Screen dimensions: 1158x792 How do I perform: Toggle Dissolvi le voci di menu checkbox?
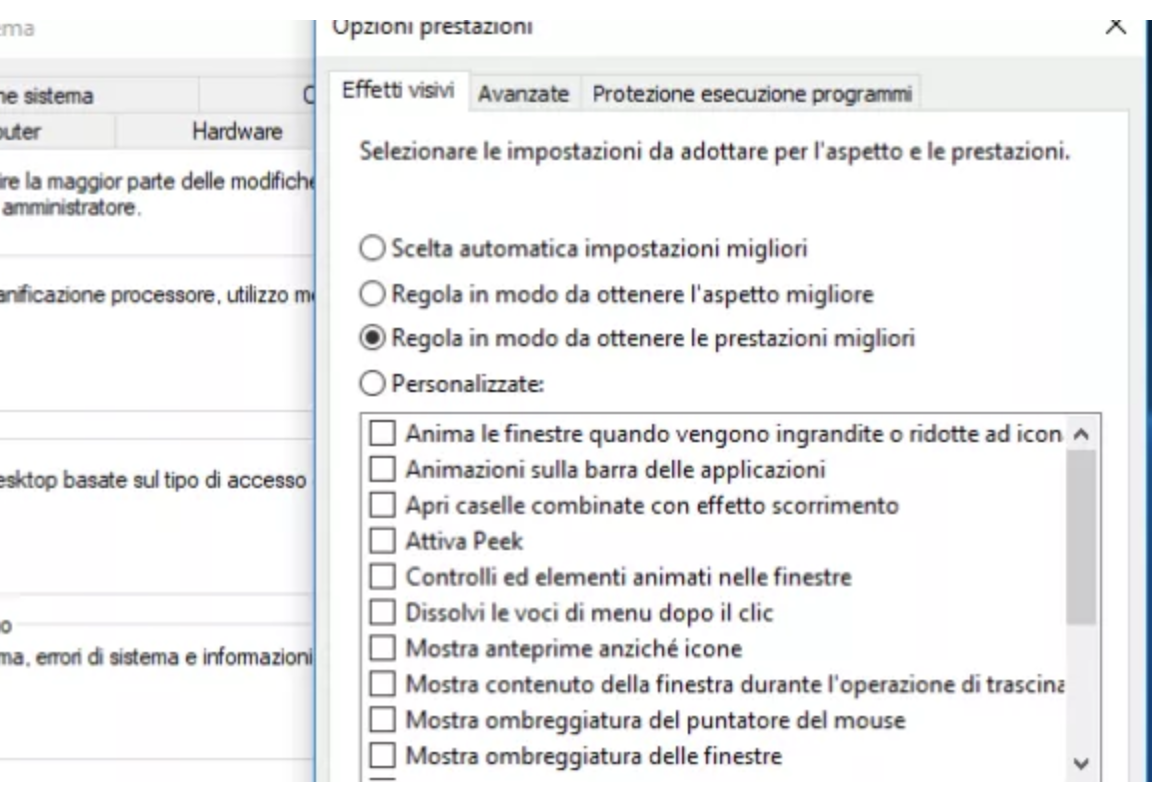click(x=382, y=612)
